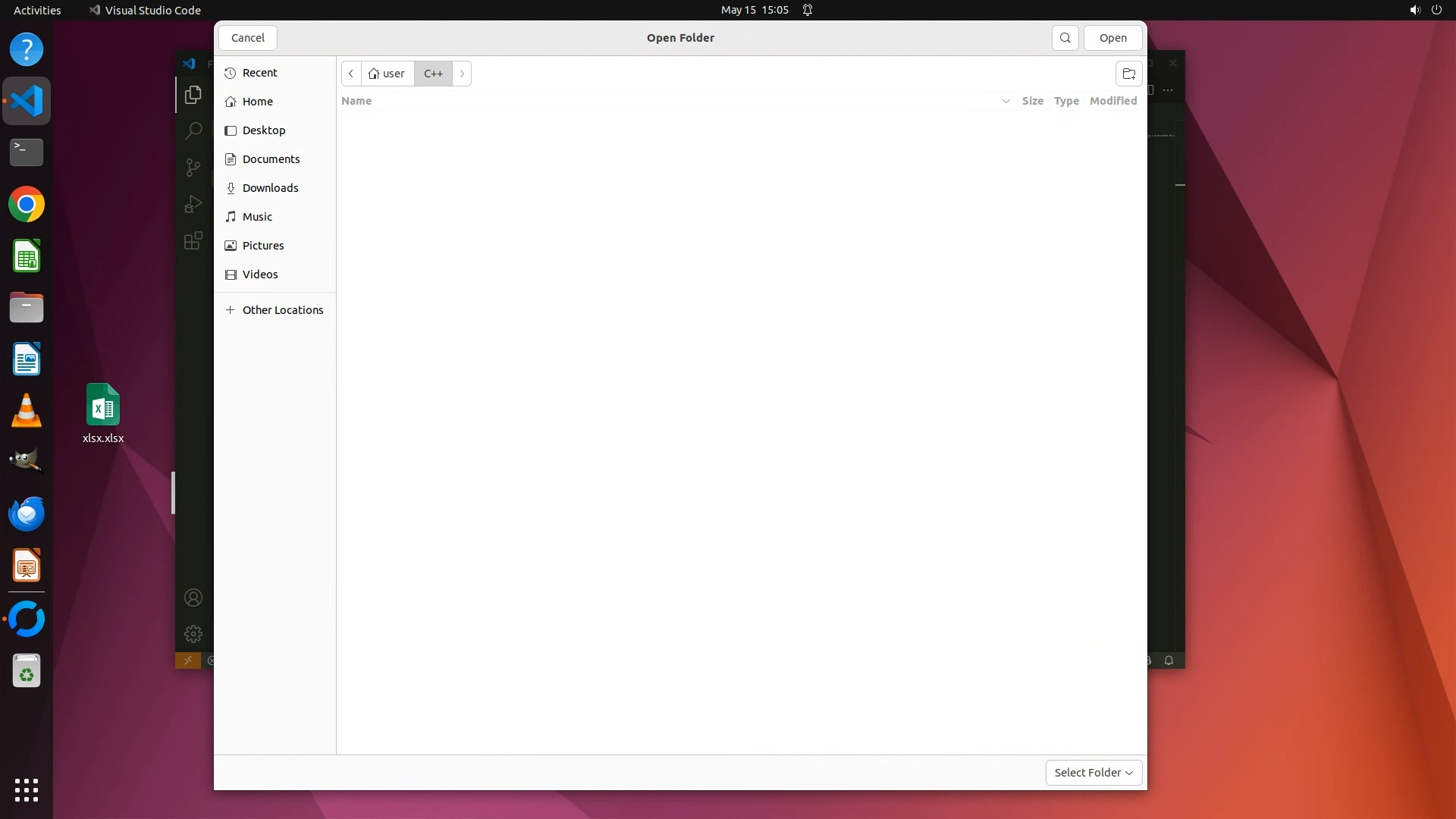This screenshot has width=1456, height=819.
Task: Navigate forward with the path bar right chevron
Action: coord(462,74)
